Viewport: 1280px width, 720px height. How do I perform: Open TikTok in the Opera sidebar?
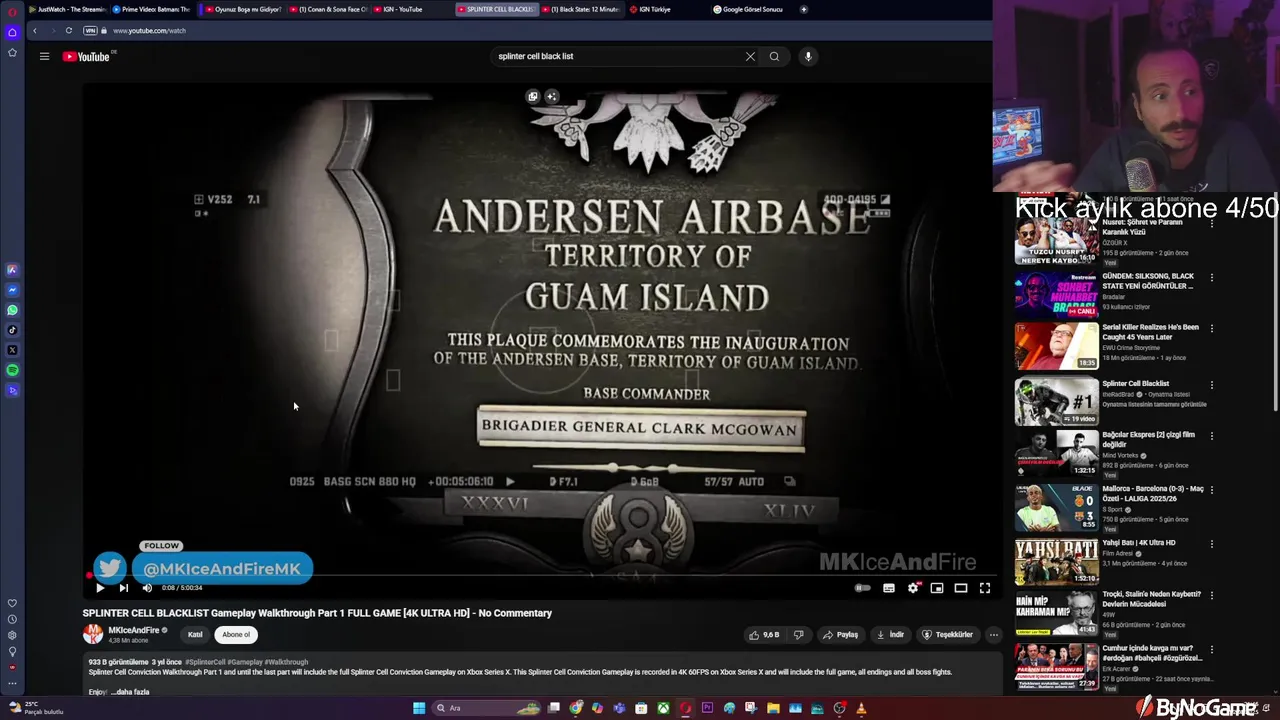tap(12, 330)
